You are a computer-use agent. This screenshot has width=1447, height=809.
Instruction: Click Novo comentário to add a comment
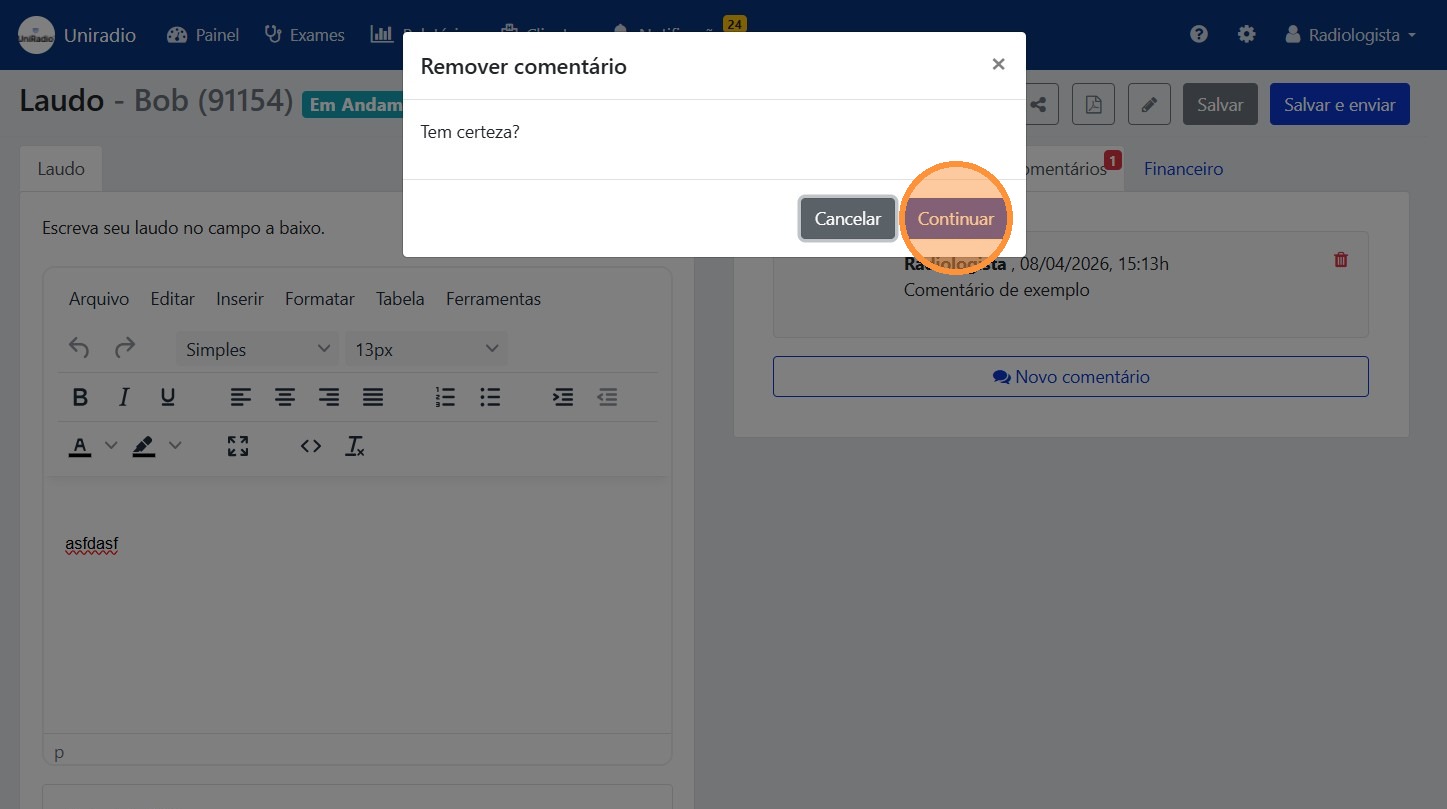pos(1070,376)
